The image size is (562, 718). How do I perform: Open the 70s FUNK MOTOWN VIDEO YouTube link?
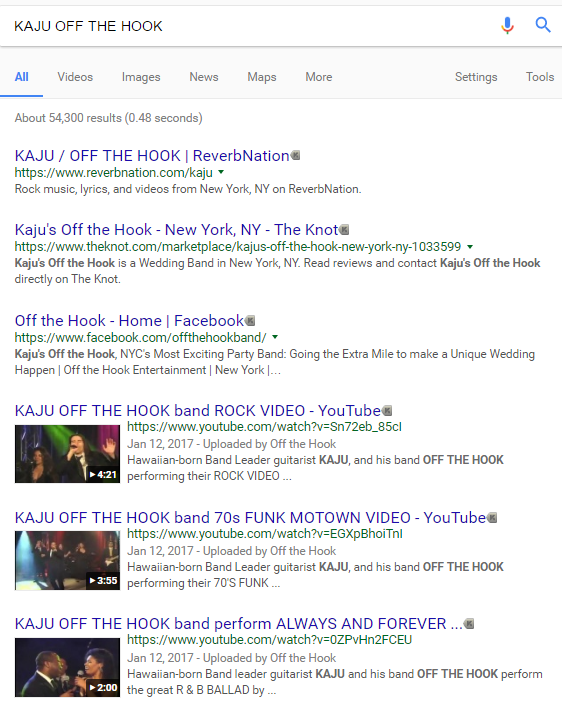(x=250, y=518)
